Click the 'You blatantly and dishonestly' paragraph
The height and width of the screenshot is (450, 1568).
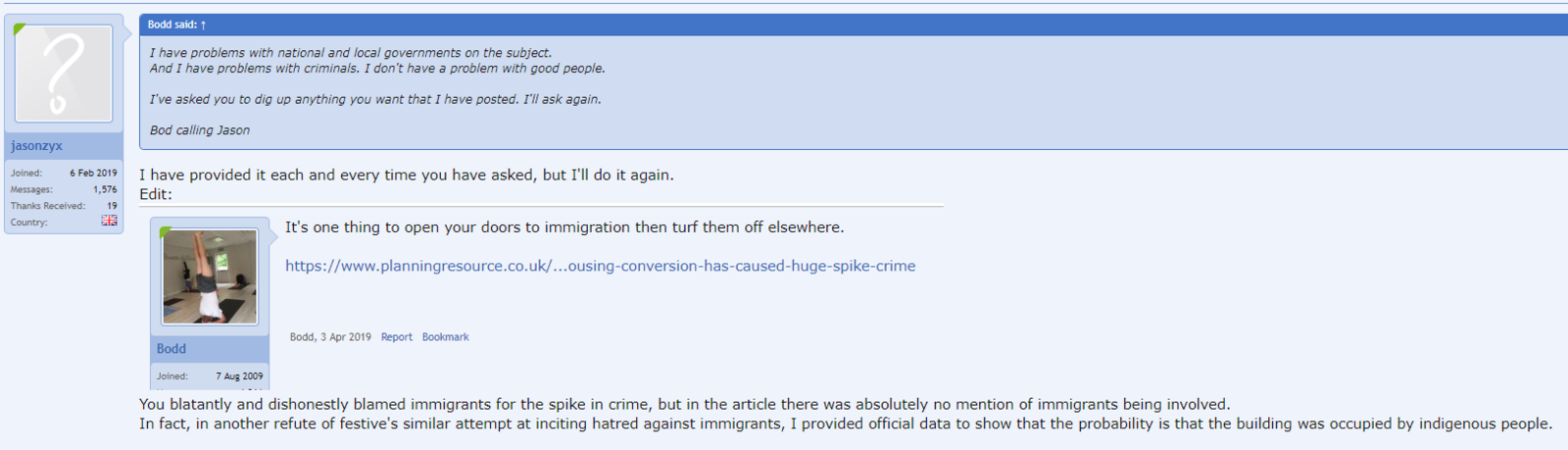pyautogui.click(x=684, y=404)
